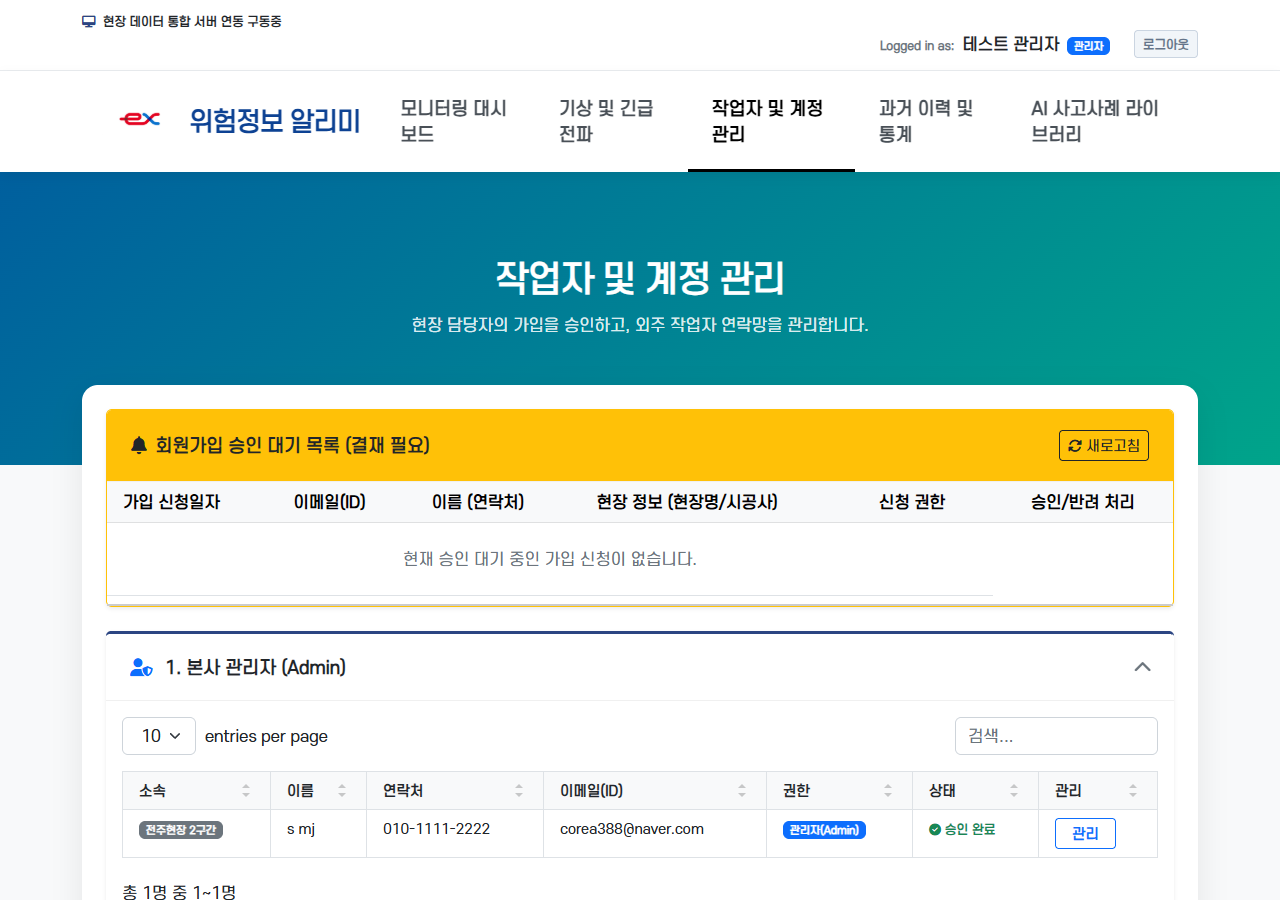Image resolution: width=1280 pixels, height=900 pixels.
Task: Click the 이름 (연락처) pending-list header
Action: coord(478,502)
